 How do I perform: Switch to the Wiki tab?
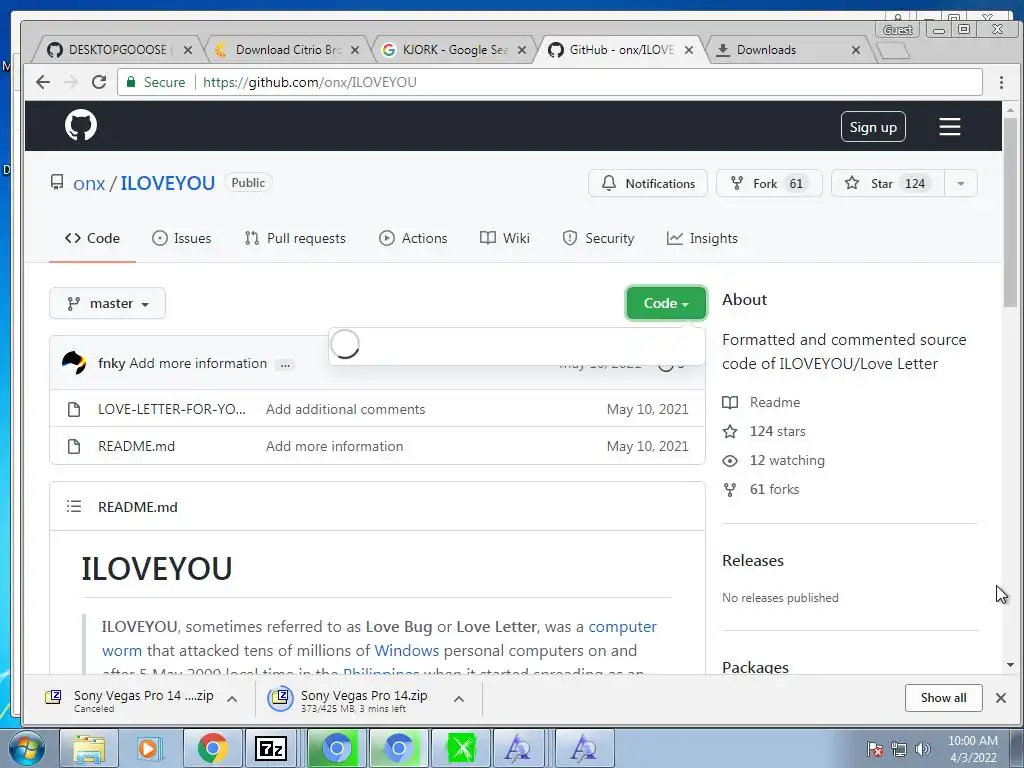pyautogui.click(x=504, y=238)
